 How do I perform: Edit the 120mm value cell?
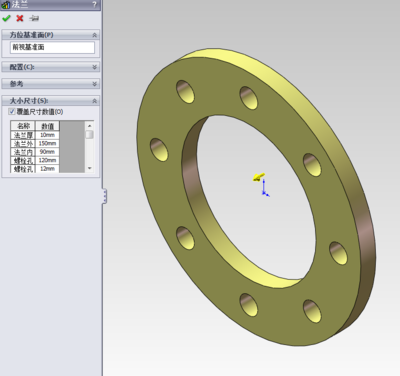point(47,160)
